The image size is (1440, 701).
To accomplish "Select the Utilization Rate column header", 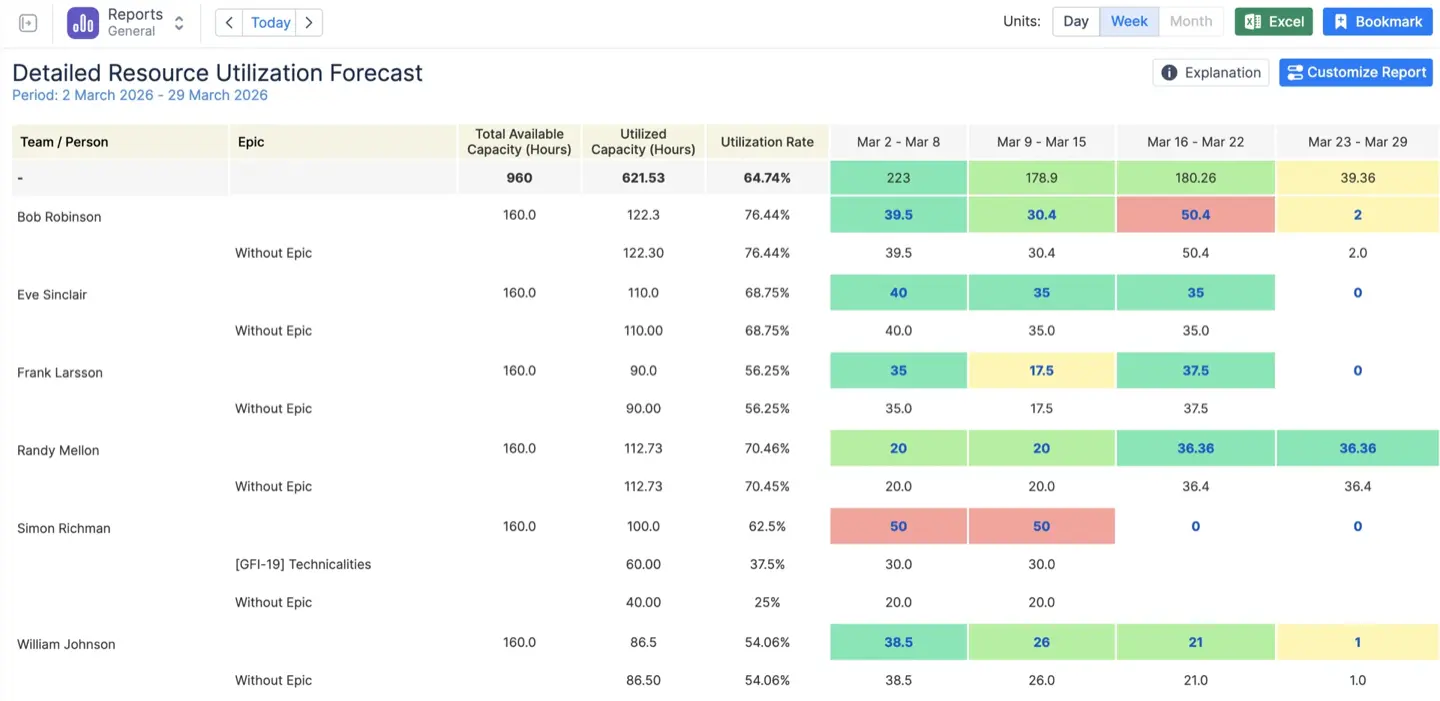I will click(767, 141).
